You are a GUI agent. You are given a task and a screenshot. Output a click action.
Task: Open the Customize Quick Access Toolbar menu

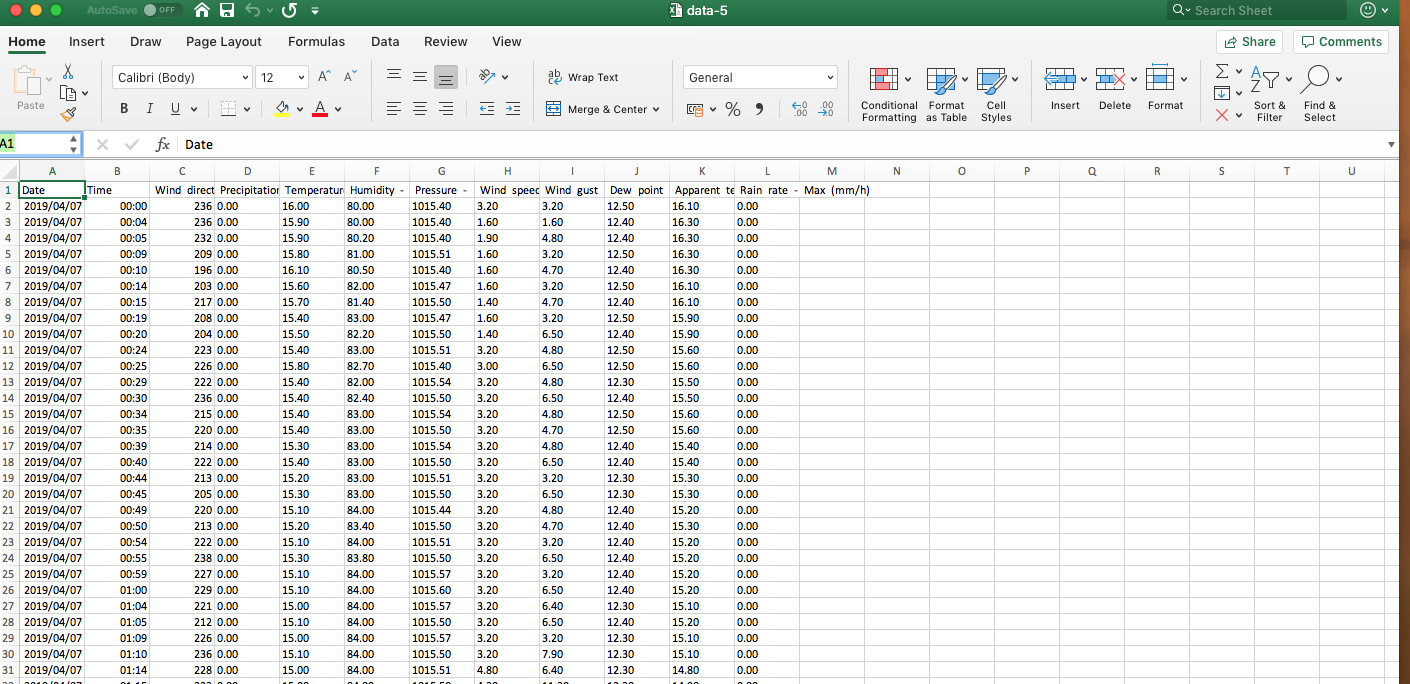(x=315, y=11)
